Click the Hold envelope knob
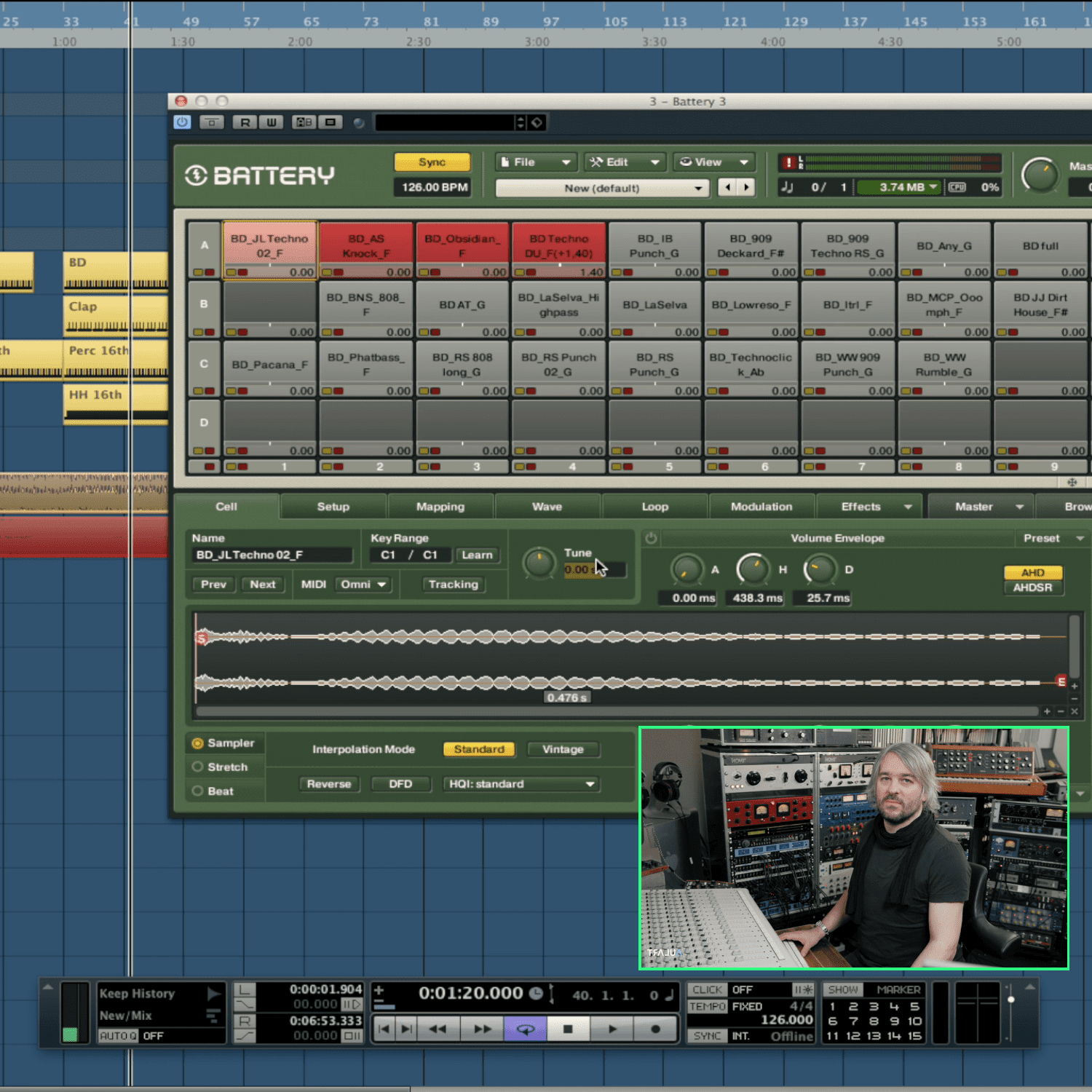1092x1092 pixels. pos(753,569)
